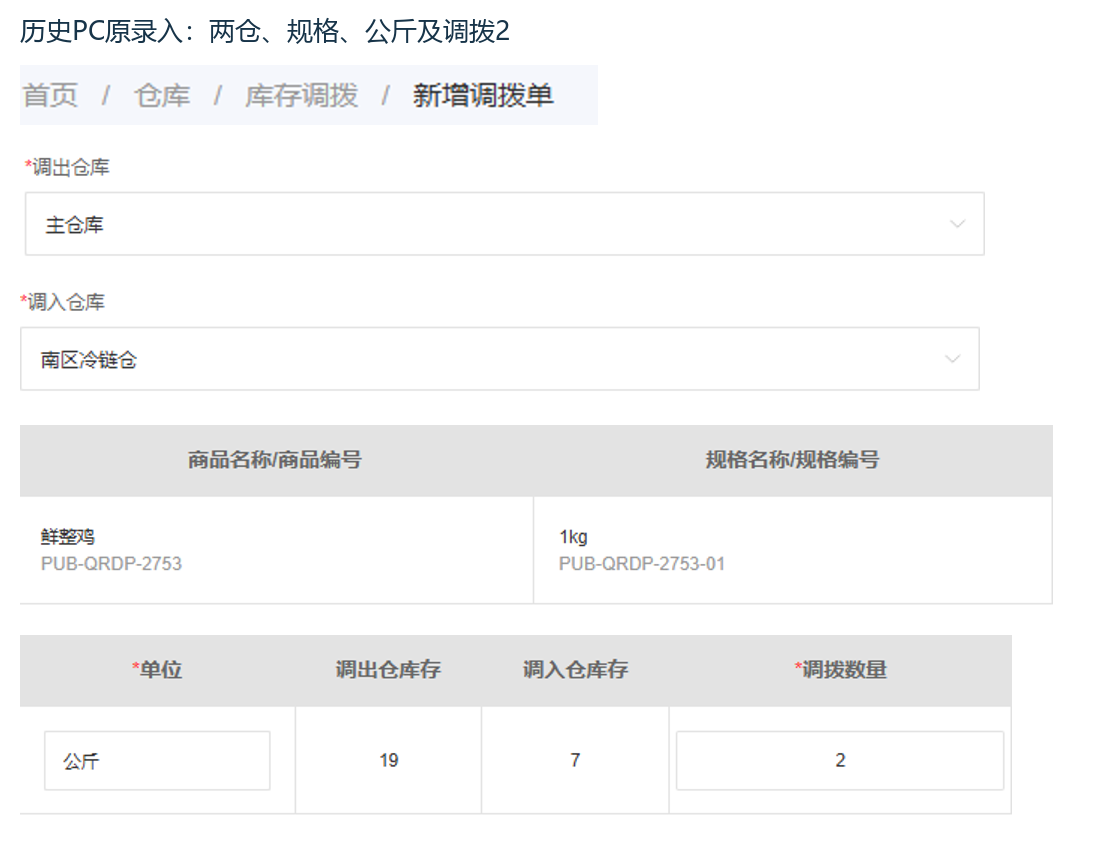Click the 调出仓库存 column header
The width and height of the screenshot is (1100, 845).
pyautogui.click(x=388, y=670)
